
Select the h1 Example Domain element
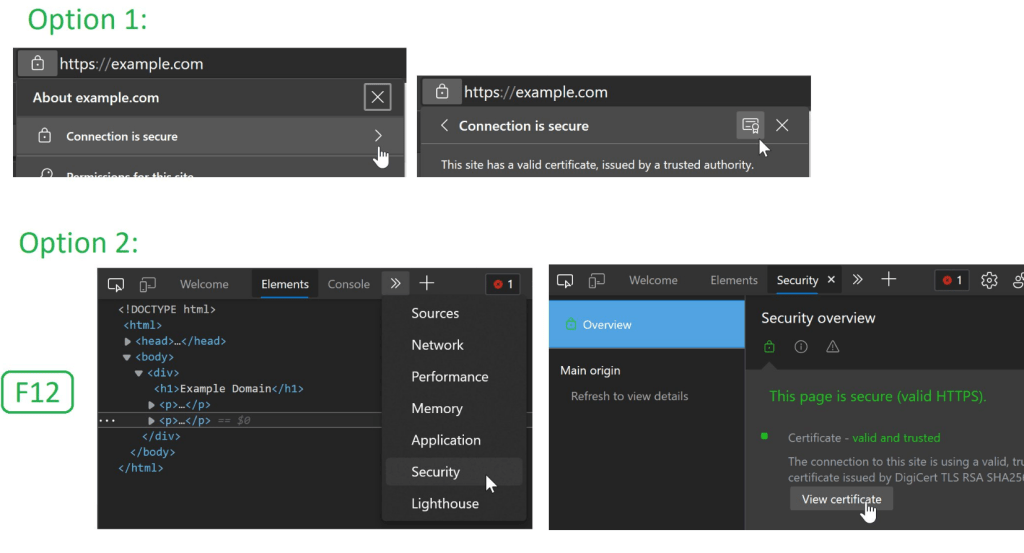[228, 389]
